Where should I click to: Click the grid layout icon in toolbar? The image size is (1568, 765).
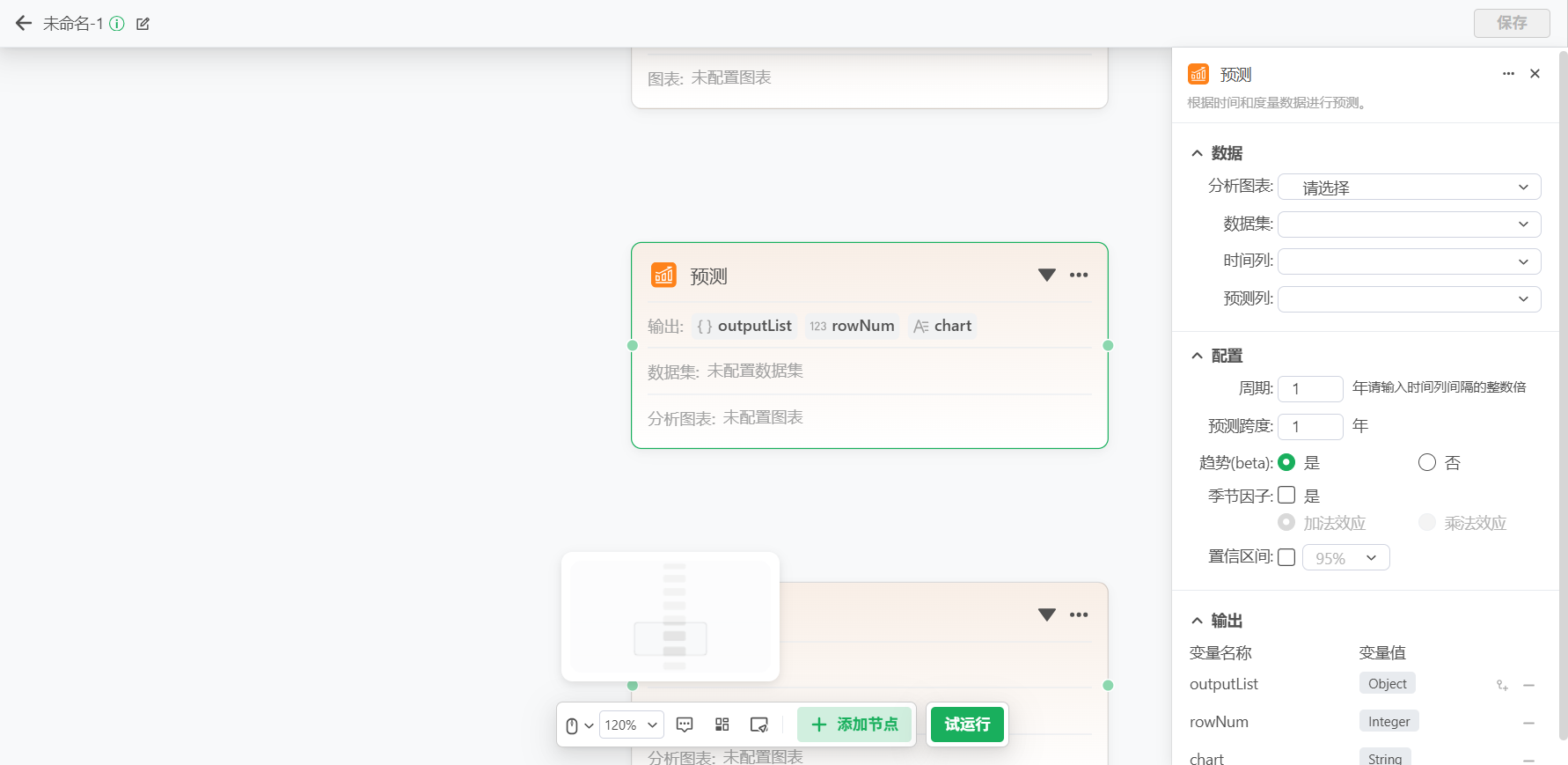[722, 725]
